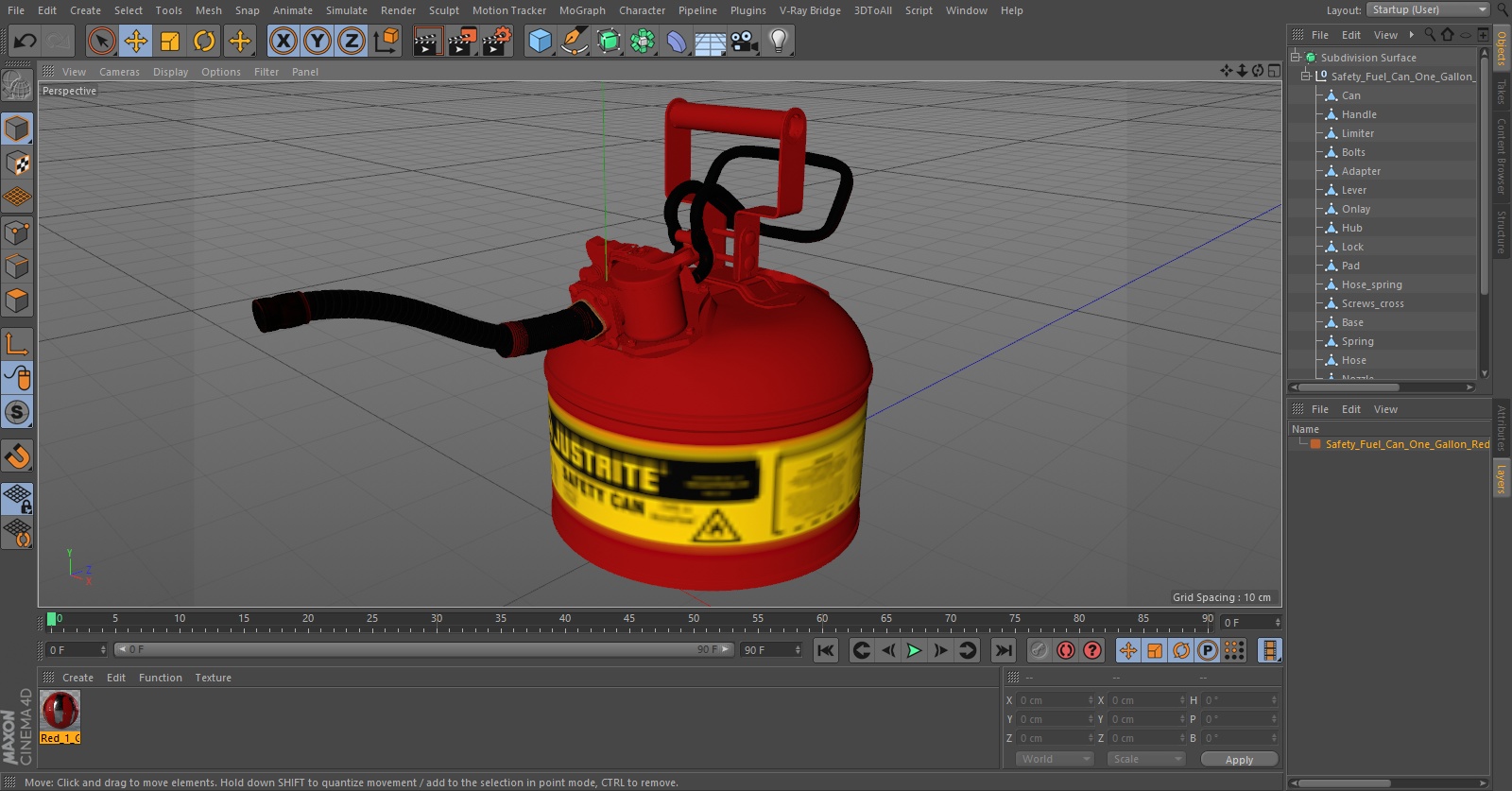Screen dimensions: 1512x791
Task: Click the Objects panel horizontal scrollbar
Action: tap(1381, 387)
